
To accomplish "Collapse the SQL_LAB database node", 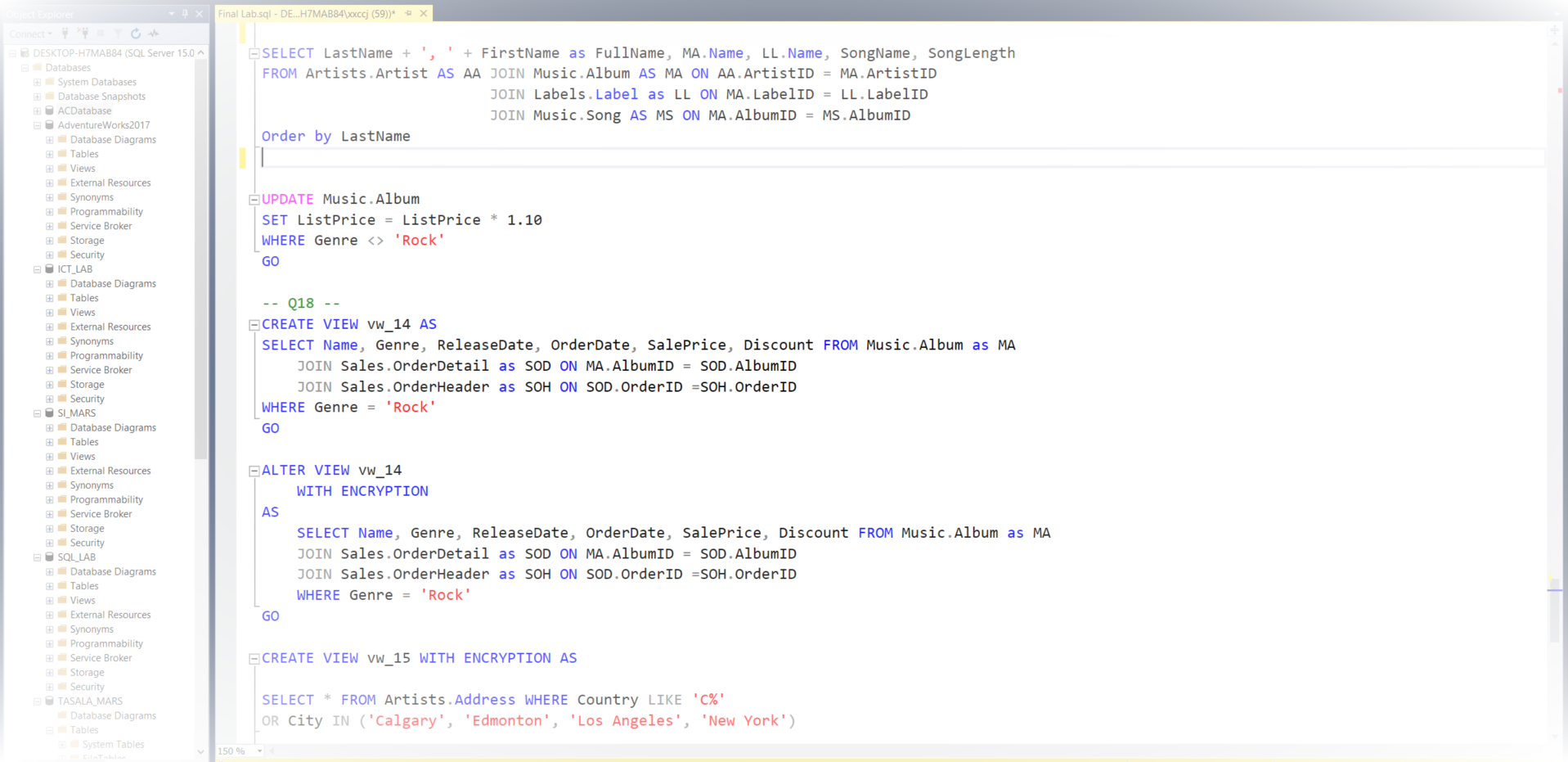I will 37,557.
